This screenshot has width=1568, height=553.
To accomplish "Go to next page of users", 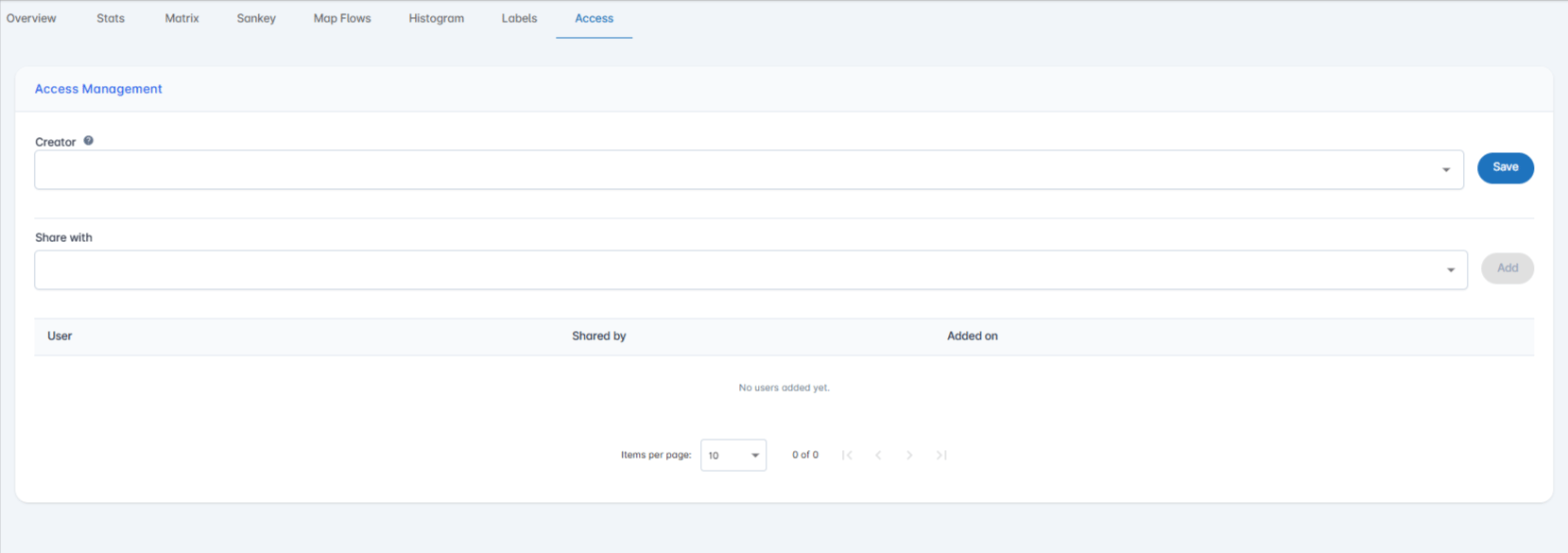I will coord(909,455).
